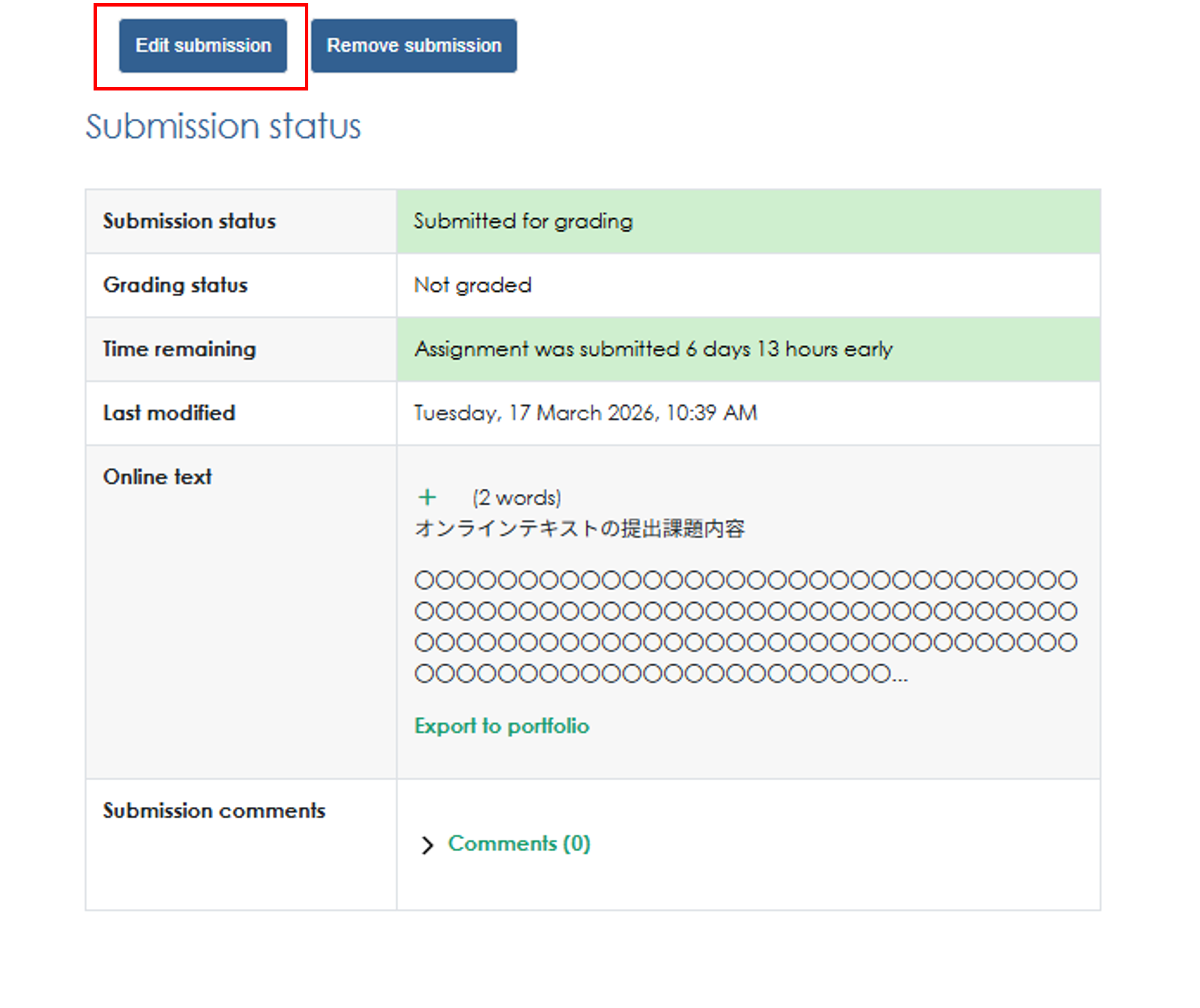Open the Export to portfolio link
Viewport: 1200px width, 1008px height.
click(x=501, y=726)
